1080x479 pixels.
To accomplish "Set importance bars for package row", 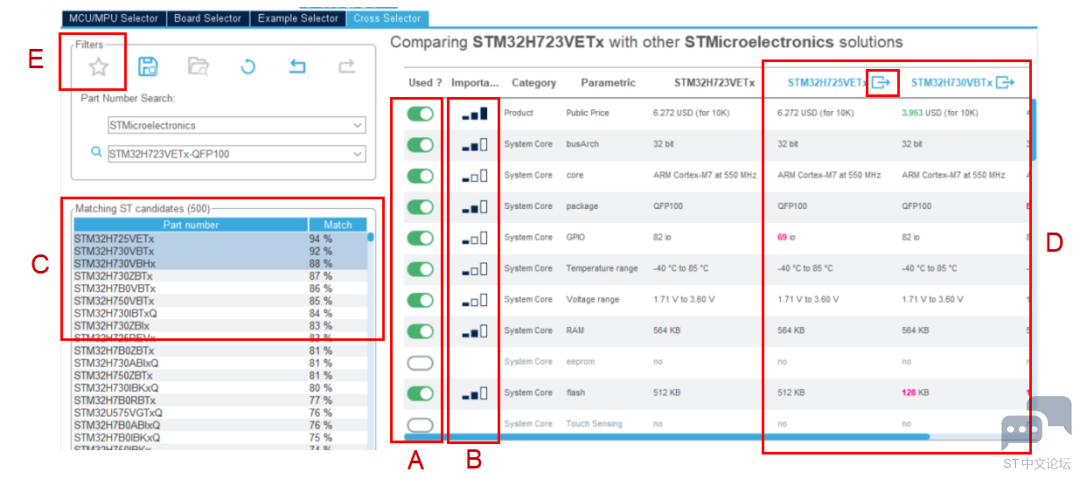I will 475,207.
